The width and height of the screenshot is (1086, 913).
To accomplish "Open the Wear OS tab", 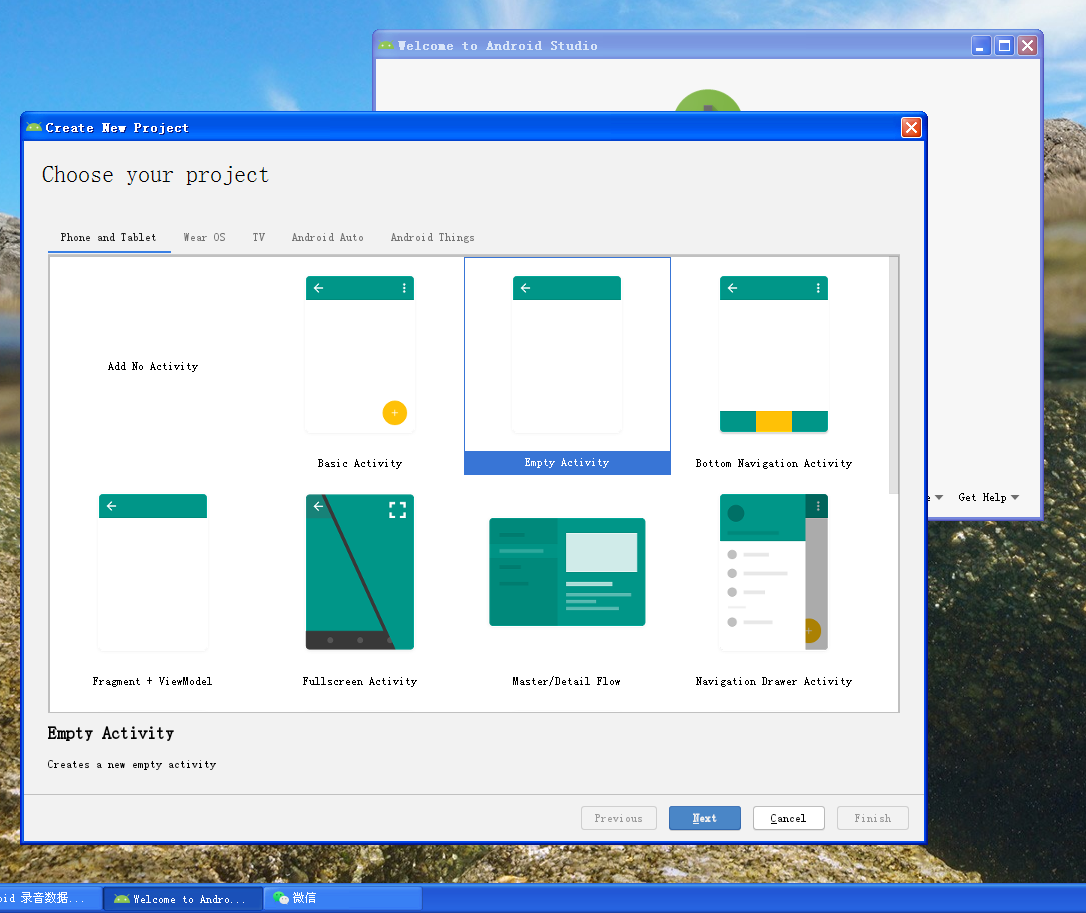I will pyautogui.click(x=204, y=238).
